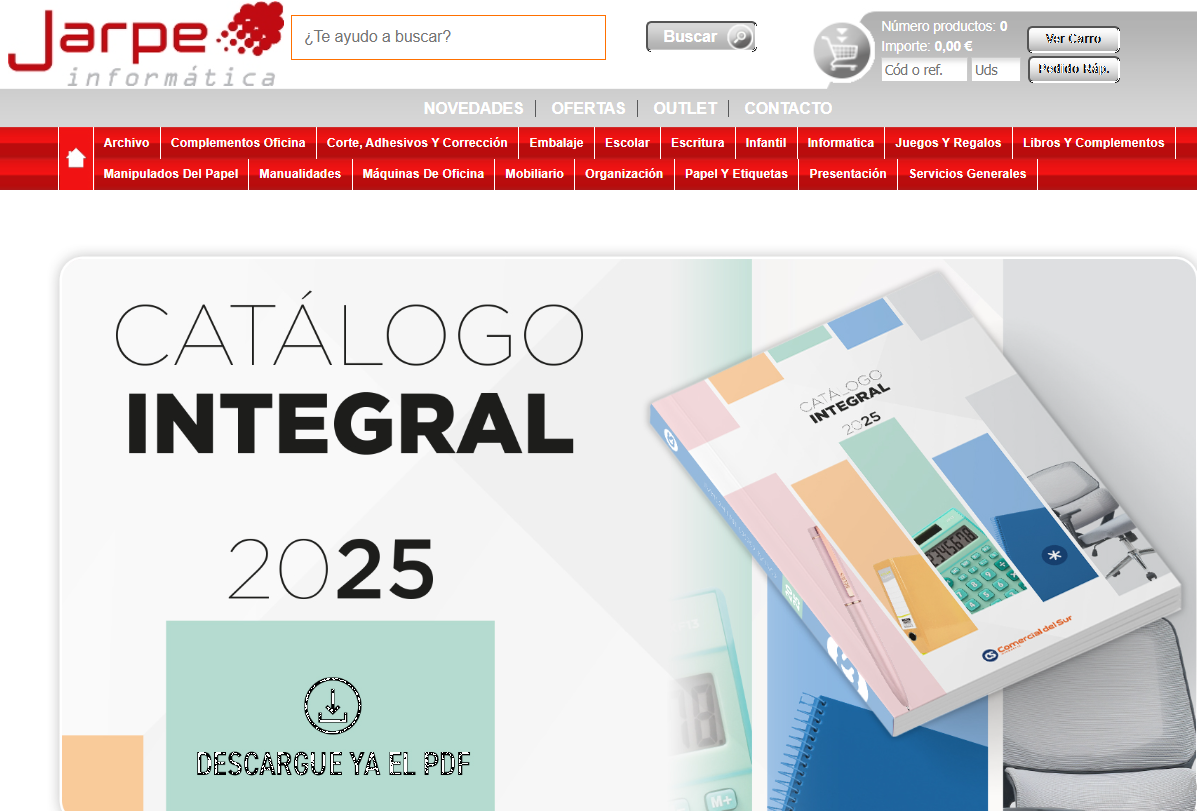
Task: Choose Papel Y Etiquetas menu item
Action: pos(736,174)
